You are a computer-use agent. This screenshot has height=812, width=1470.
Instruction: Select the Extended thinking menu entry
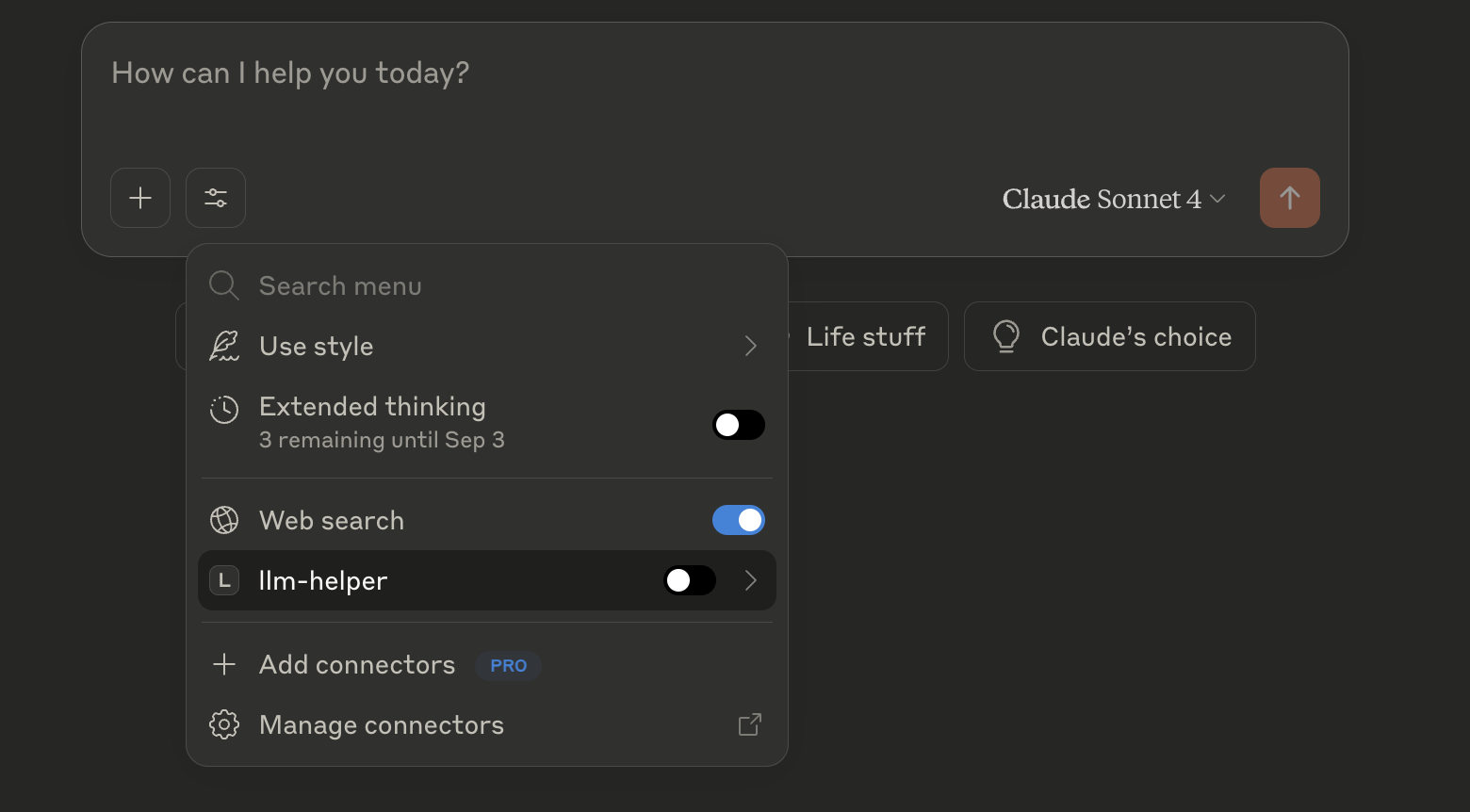pyautogui.click(x=487, y=423)
